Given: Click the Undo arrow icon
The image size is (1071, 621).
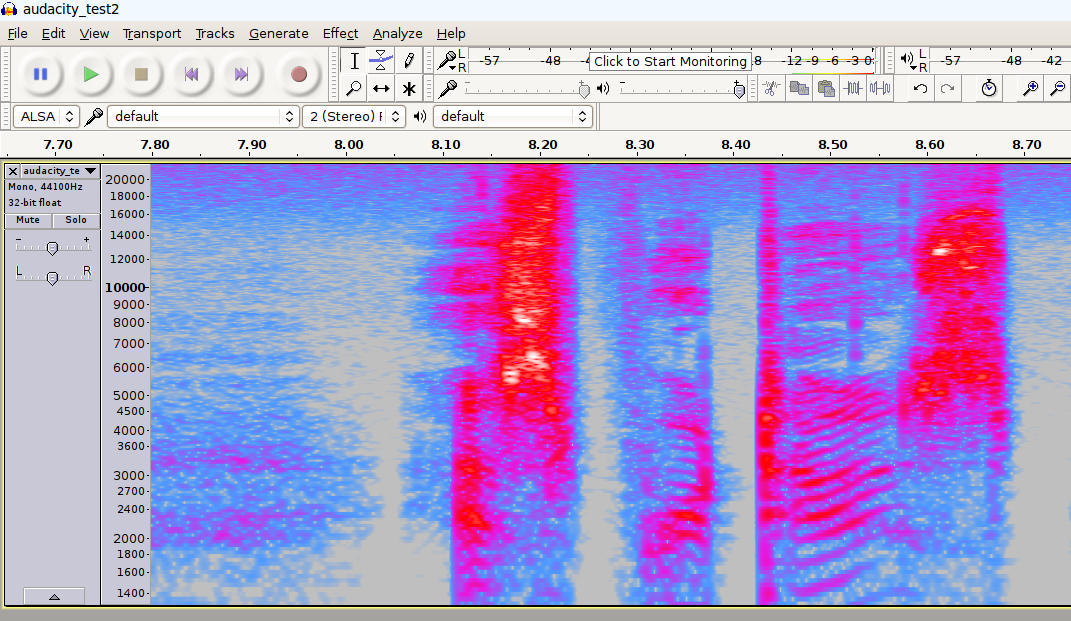Looking at the screenshot, I should [920, 89].
